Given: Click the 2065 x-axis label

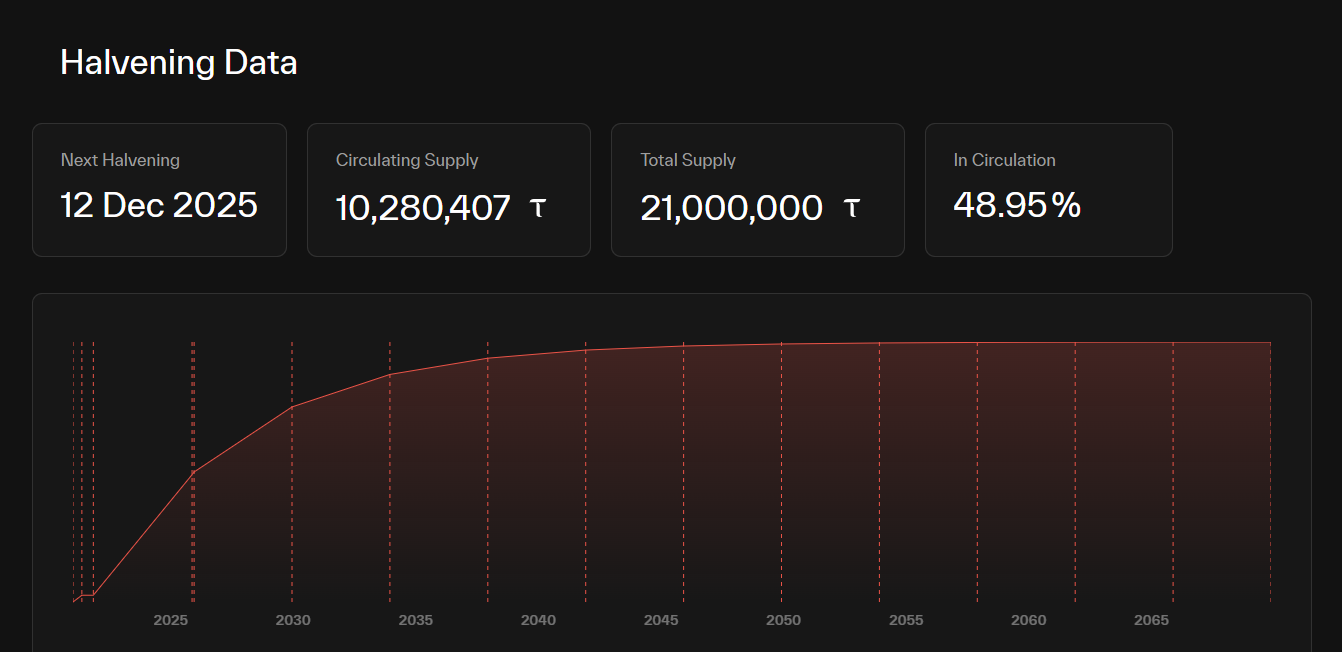Looking at the screenshot, I should pyautogui.click(x=1151, y=620).
